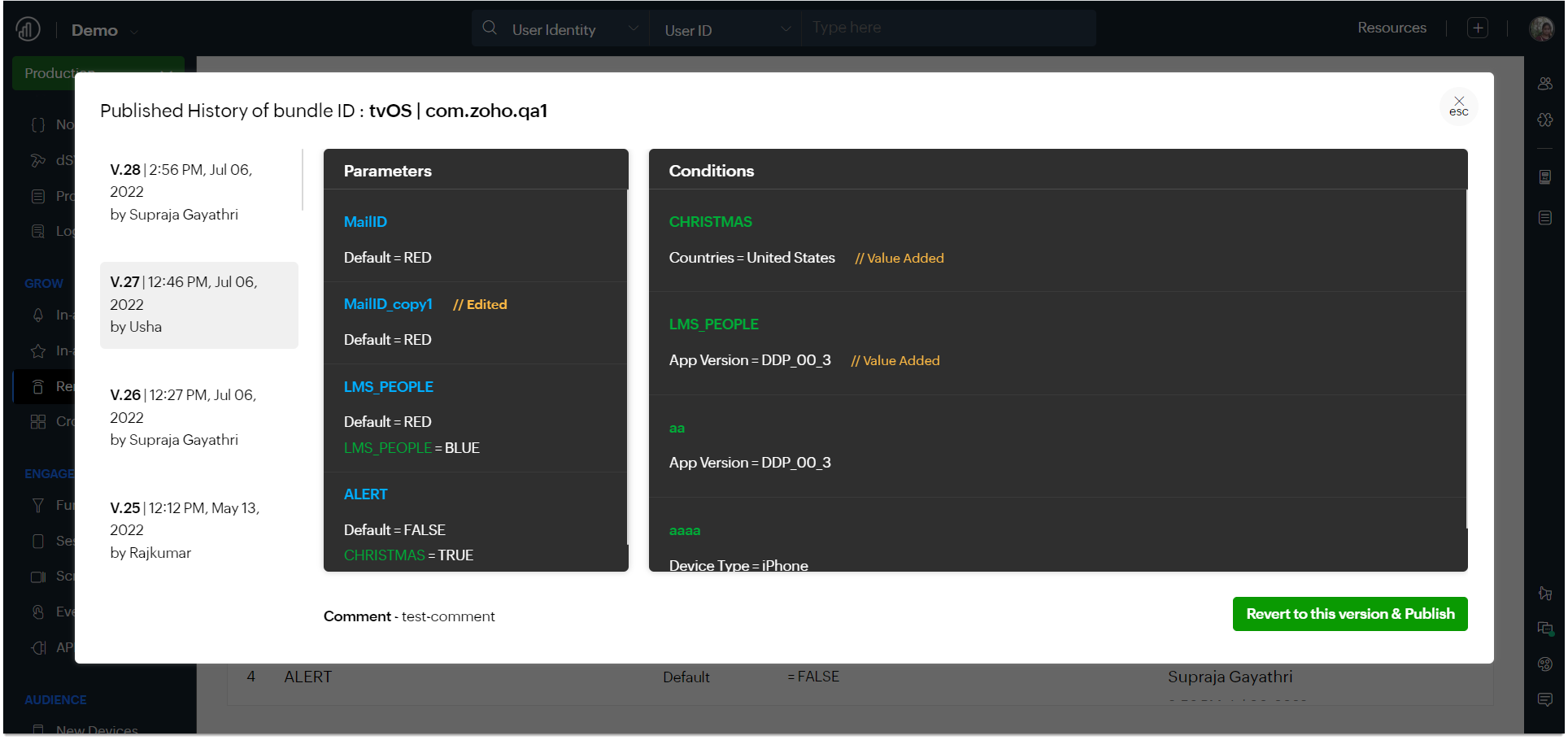Close the history dialog with the esc button
The height and width of the screenshot is (740, 1568).
click(1458, 107)
